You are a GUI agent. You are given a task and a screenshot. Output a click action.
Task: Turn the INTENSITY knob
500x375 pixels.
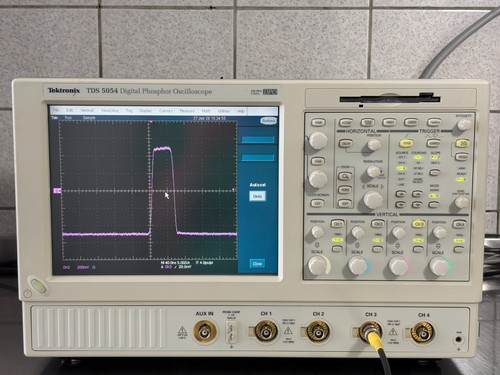(x=464, y=125)
